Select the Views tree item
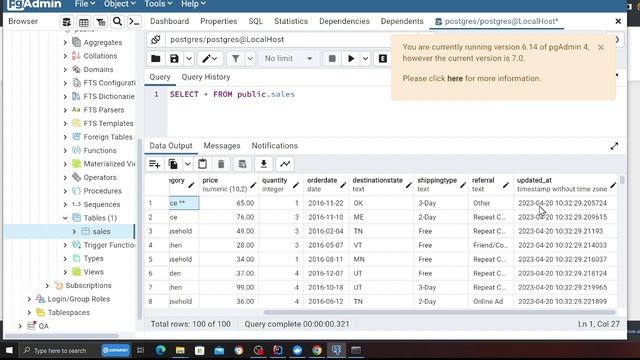Screen dimensions: 640x360 point(93,272)
